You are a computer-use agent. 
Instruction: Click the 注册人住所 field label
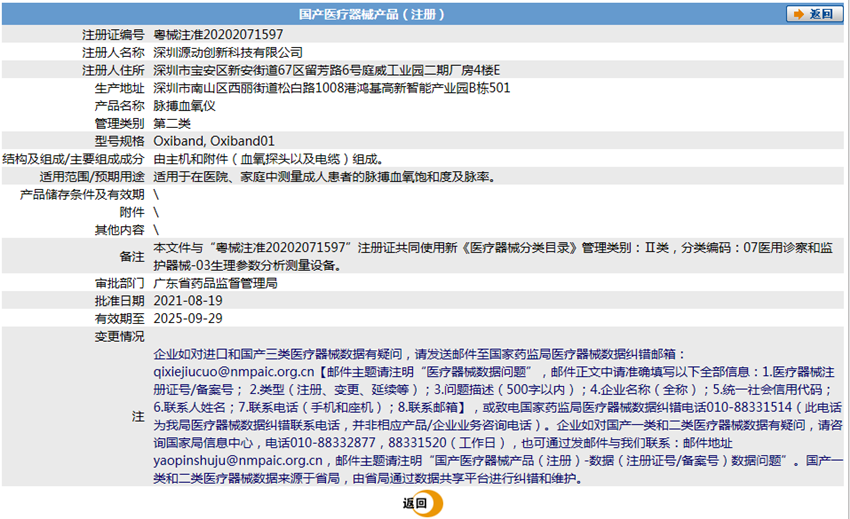(113, 71)
